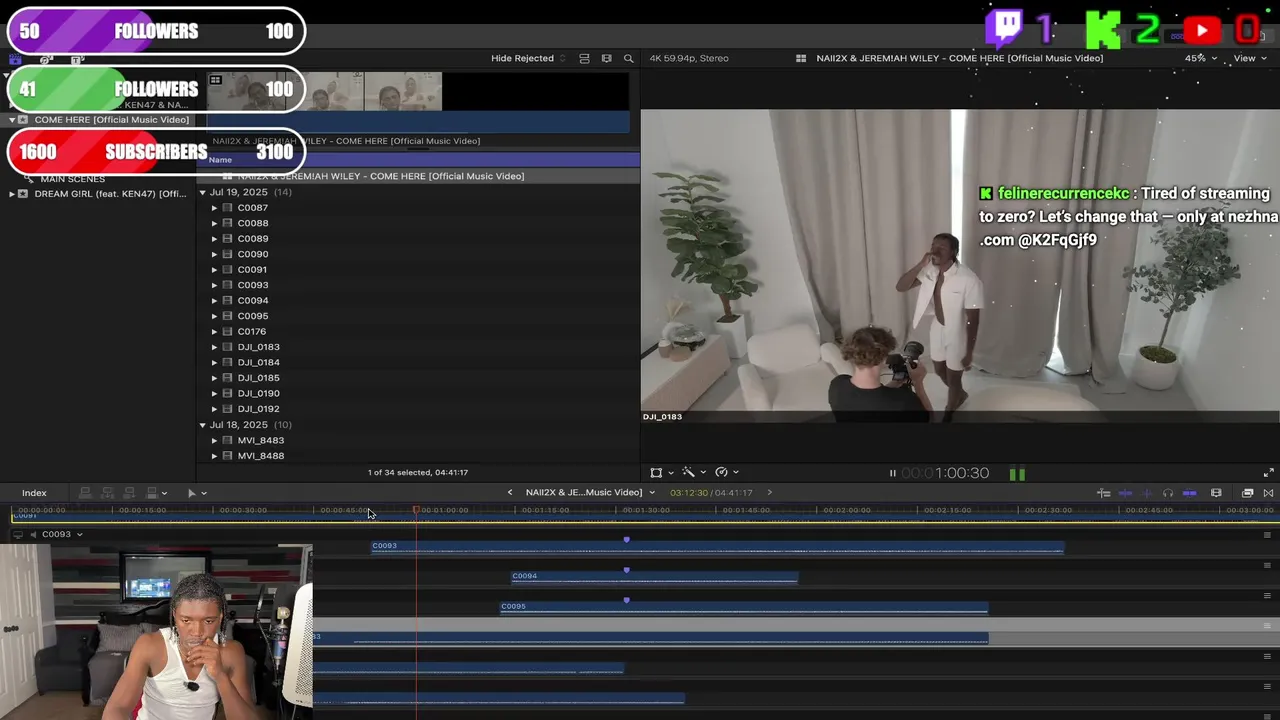Viewport: 1280px width, 720px height.
Task: Toggle fullscreen viewer playback
Action: click(x=1268, y=473)
